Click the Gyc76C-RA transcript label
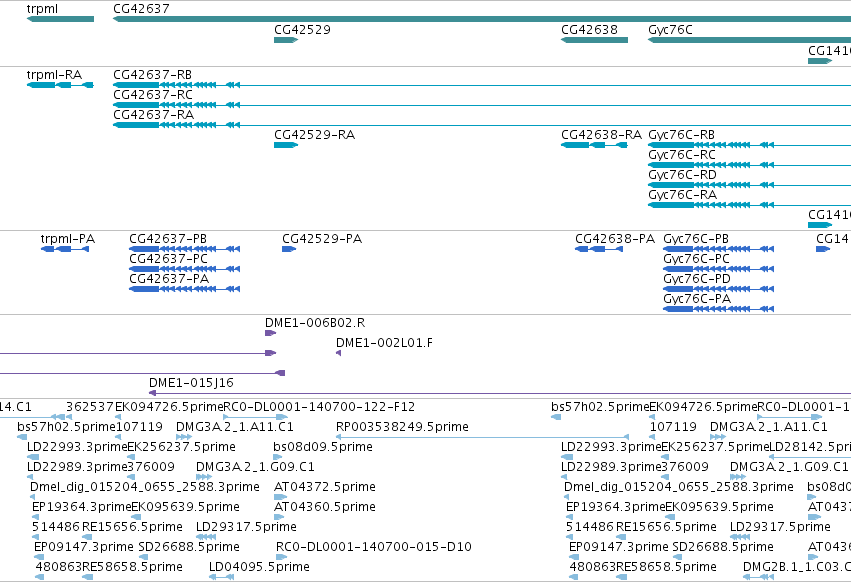The image size is (851, 582). tap(683, 194)
